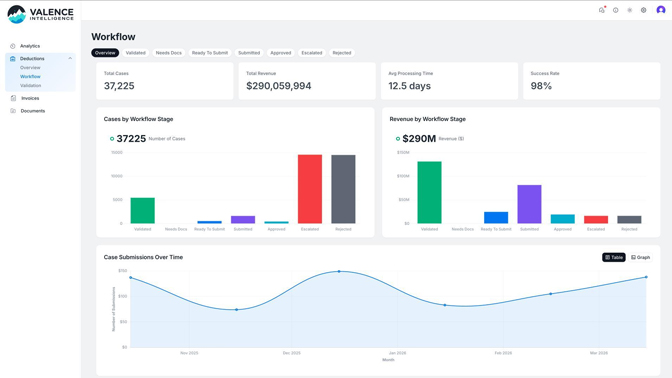This screenshot has height=378, width=672.
Task: Switch to the Needs Docs tab
Action: click(168, 53)
